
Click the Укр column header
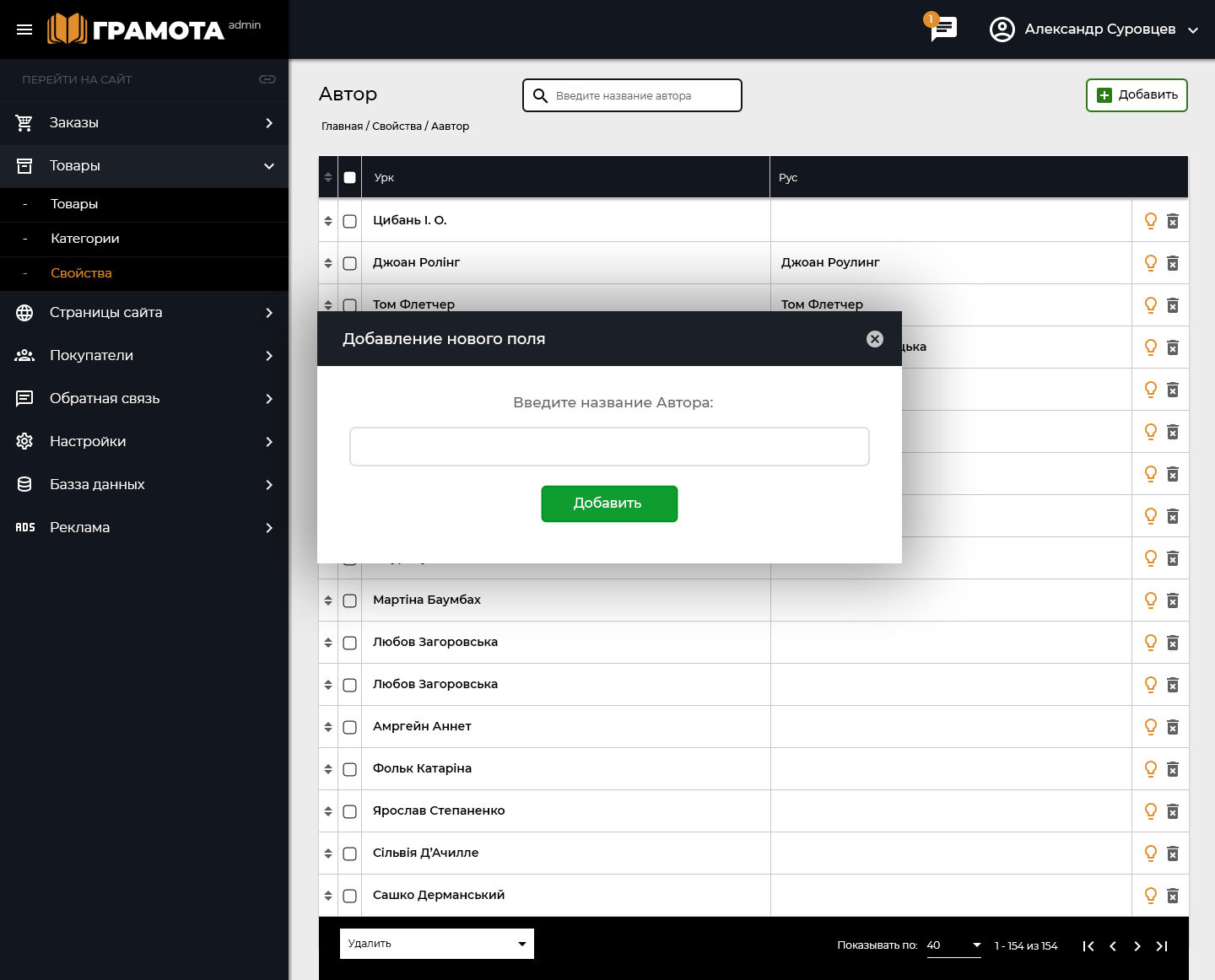point(384,178)
